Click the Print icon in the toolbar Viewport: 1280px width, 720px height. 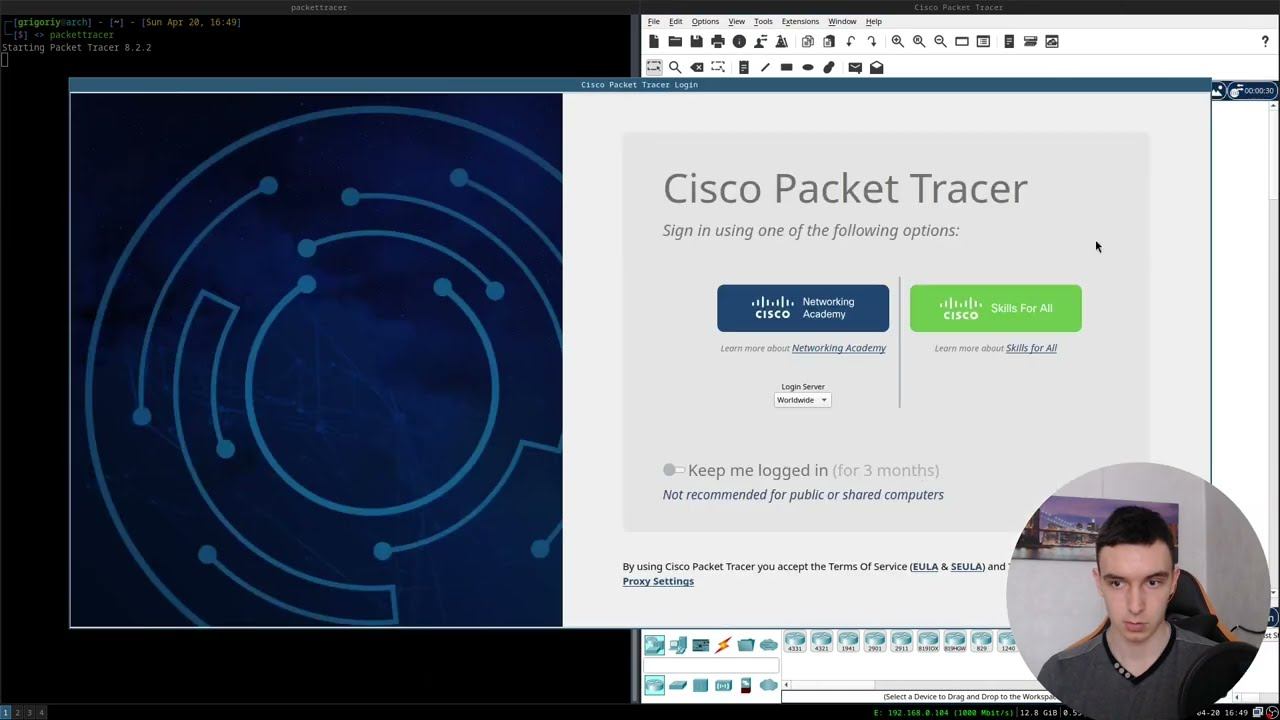[718, 41]
